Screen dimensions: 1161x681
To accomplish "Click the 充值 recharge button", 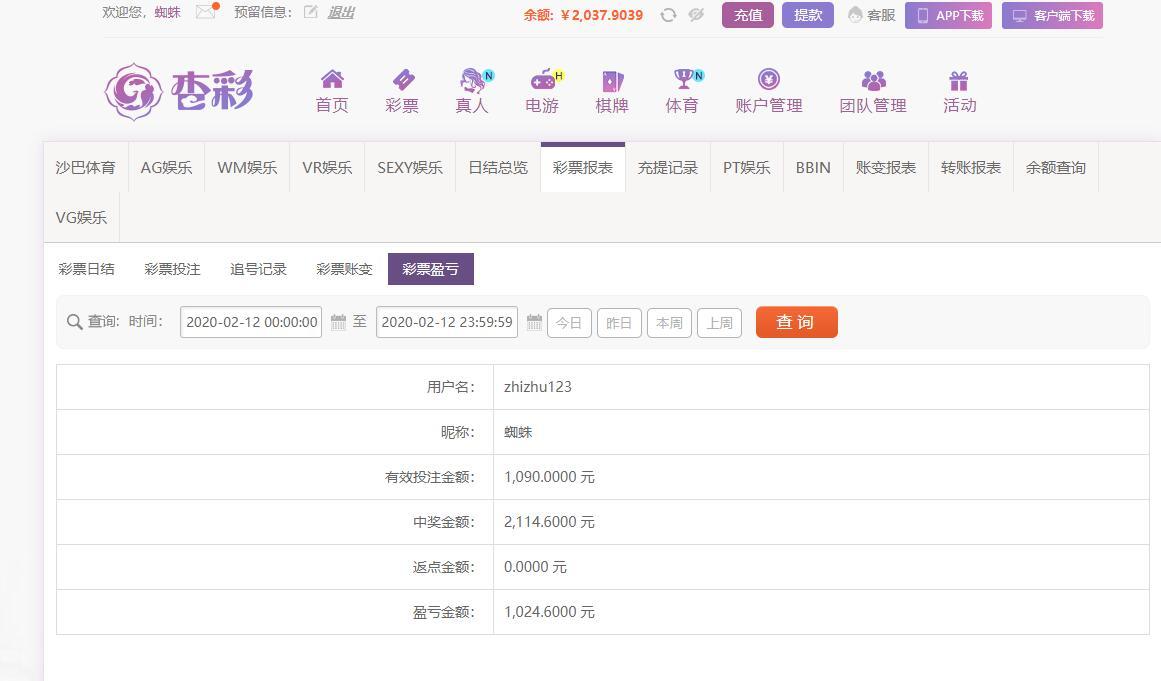I will [747, 15].
